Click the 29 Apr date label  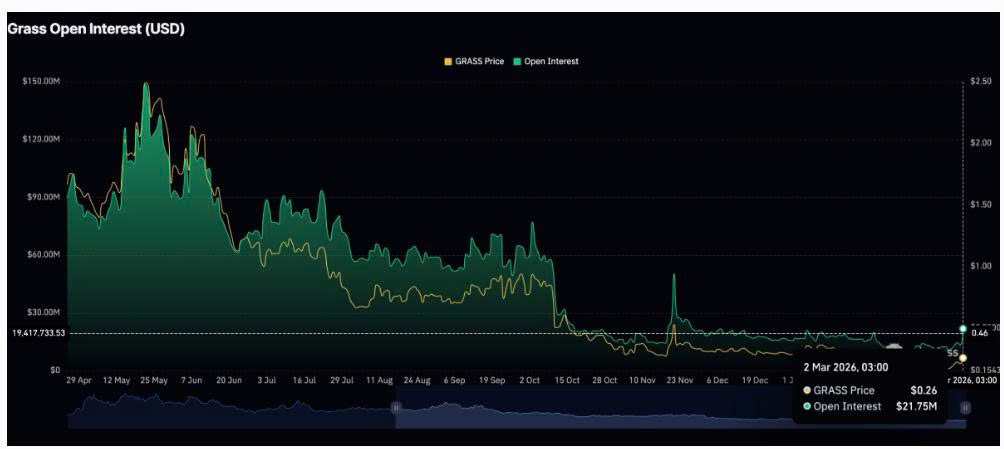[79, 380]
